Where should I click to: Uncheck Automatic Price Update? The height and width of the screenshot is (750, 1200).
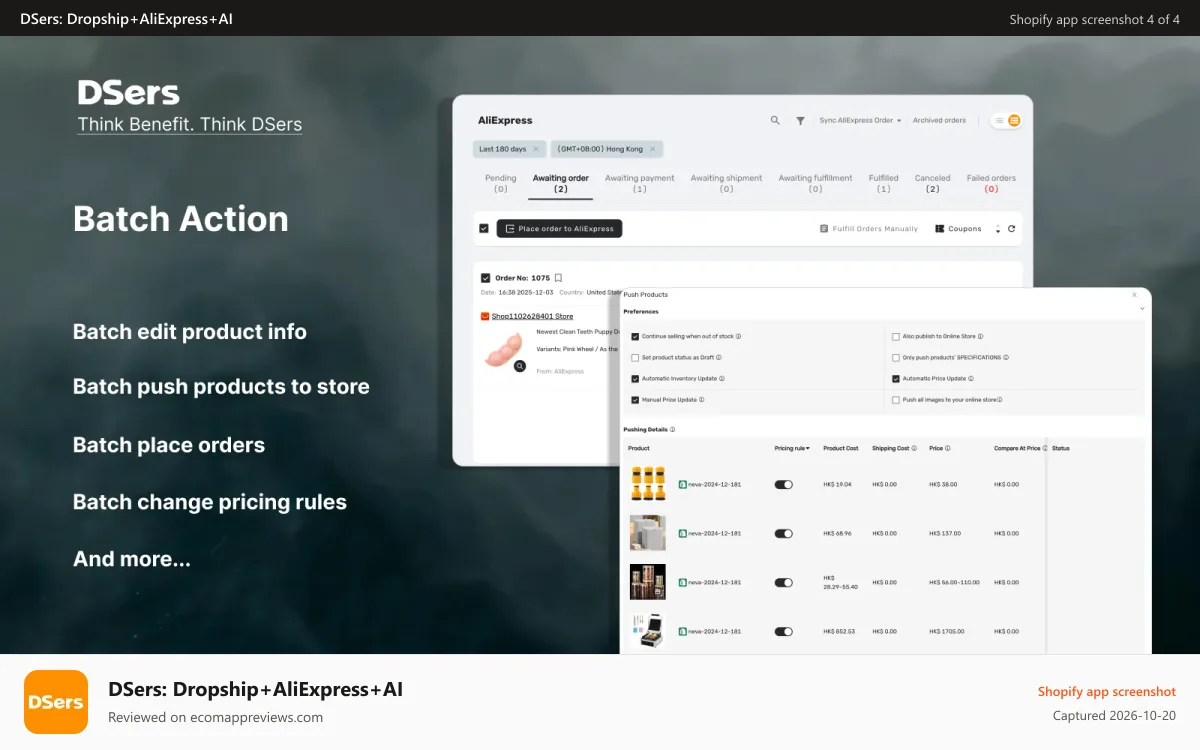tap(896, 379)
